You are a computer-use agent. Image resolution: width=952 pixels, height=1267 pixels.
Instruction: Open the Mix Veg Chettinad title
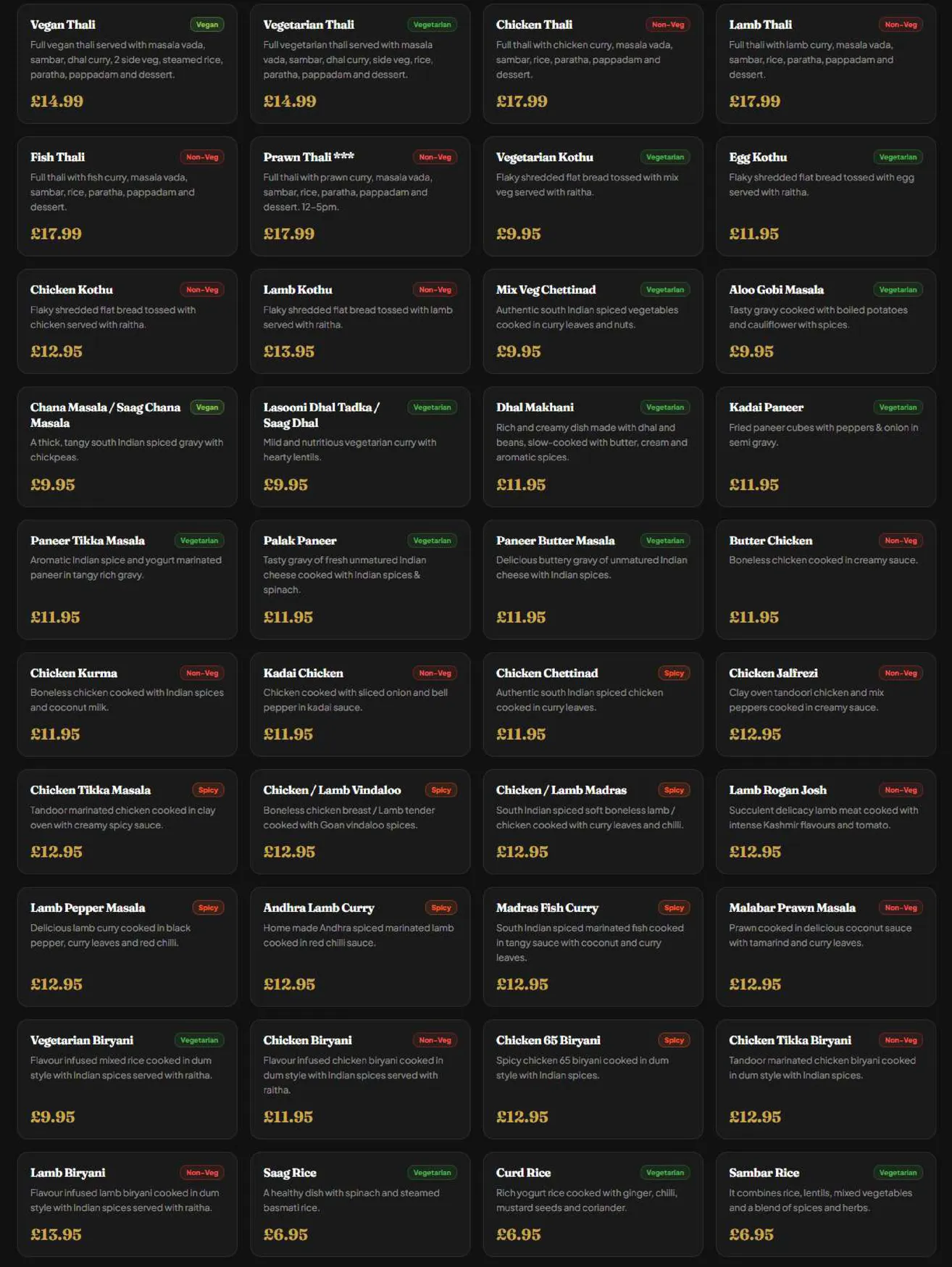click(x=546, y=290)
